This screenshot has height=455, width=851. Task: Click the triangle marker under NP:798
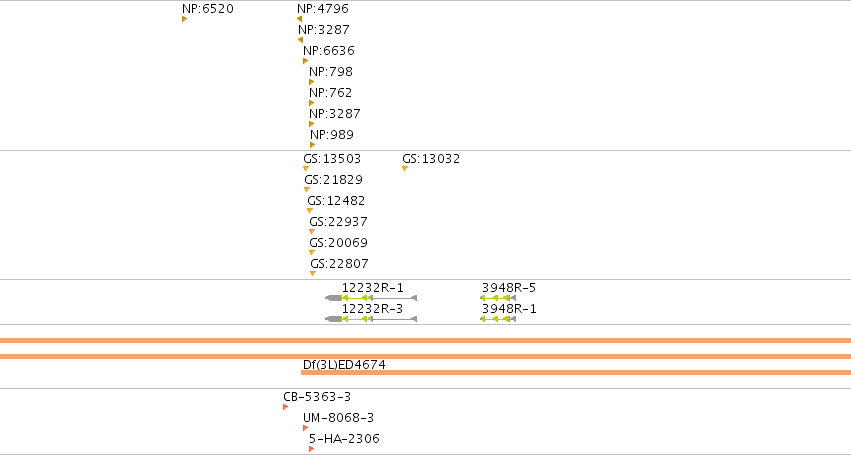pyautogui.click(x=312, y=83)
